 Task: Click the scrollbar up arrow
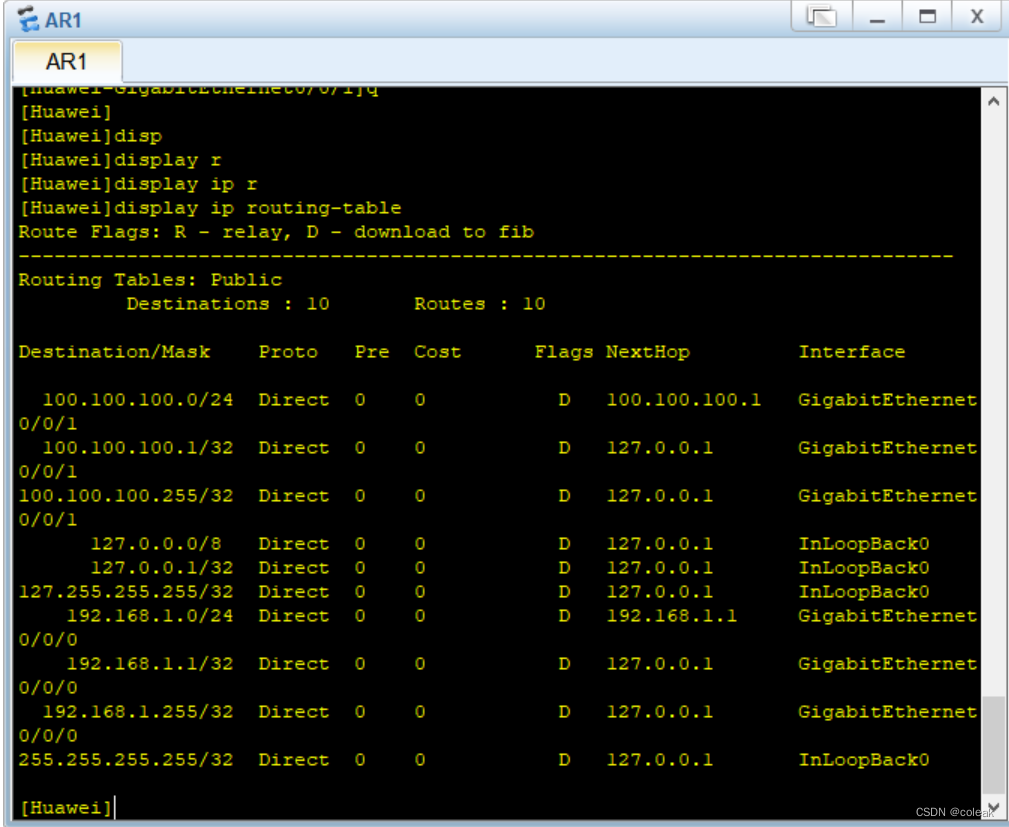(x=994, y=101)
